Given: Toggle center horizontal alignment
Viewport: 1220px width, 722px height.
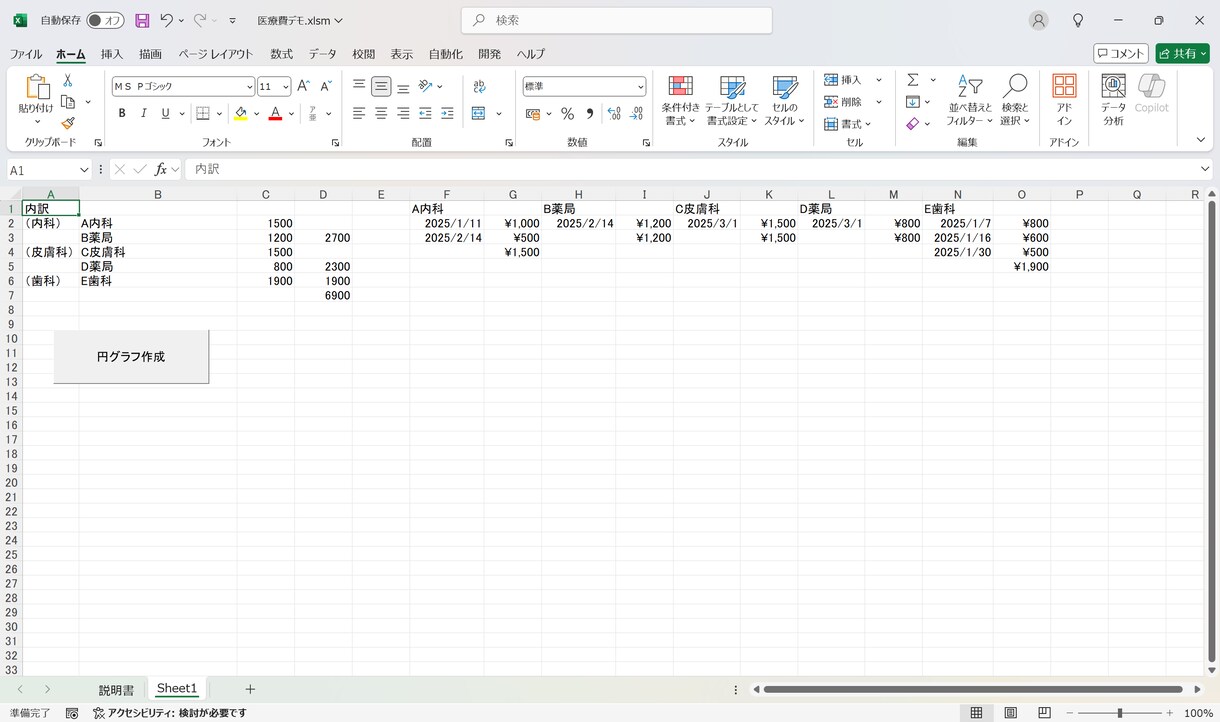Looking at the screenshot, I should click(381, 113).
